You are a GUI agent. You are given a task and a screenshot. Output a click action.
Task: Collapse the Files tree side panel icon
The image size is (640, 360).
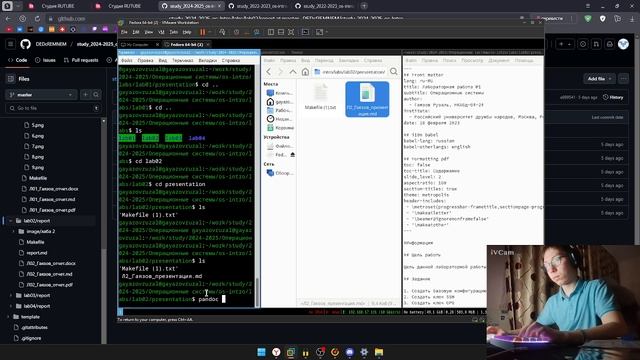click(11, 79)
